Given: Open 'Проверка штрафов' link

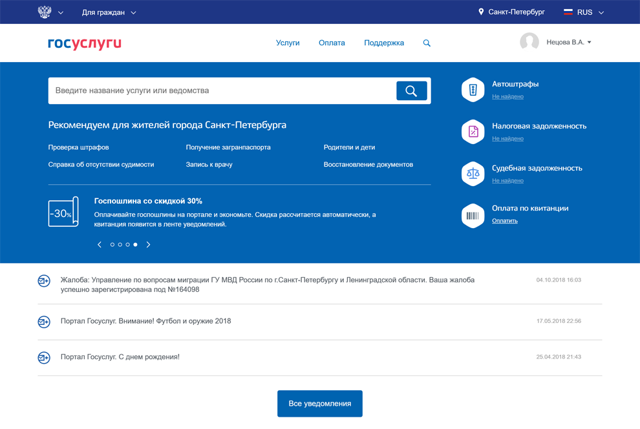Looking at the screenshot, I should point(78,147).
